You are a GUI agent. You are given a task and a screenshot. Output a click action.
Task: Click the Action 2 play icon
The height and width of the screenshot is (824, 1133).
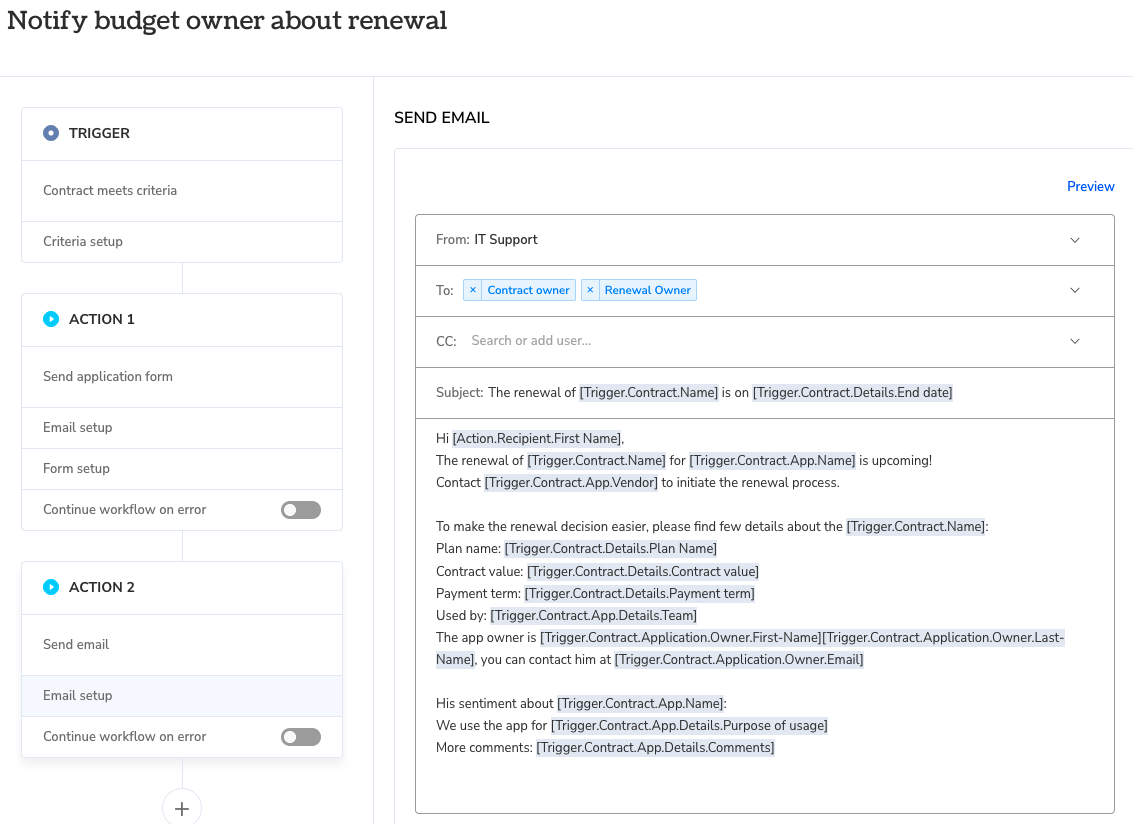[51, 586]
